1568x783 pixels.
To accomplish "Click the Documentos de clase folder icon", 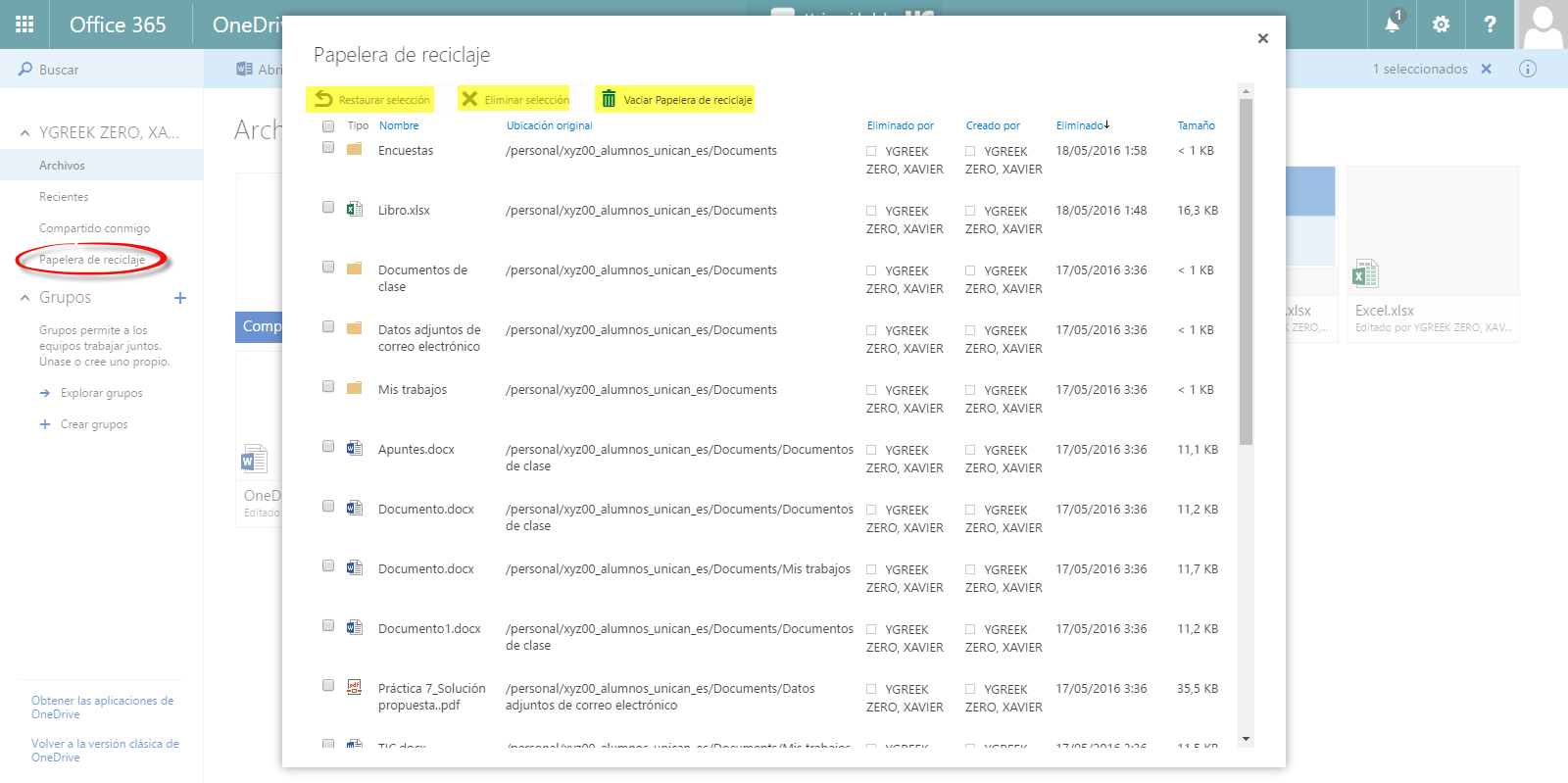I will point(355,269).
